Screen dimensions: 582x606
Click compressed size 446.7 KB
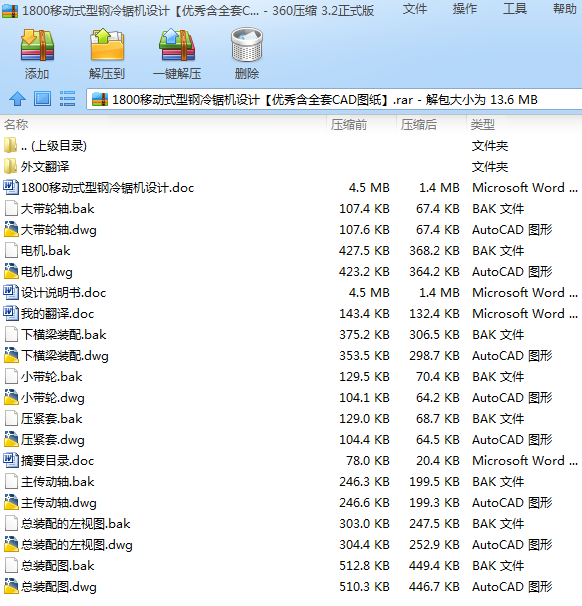pyautogui.click(x=434, y=587)
